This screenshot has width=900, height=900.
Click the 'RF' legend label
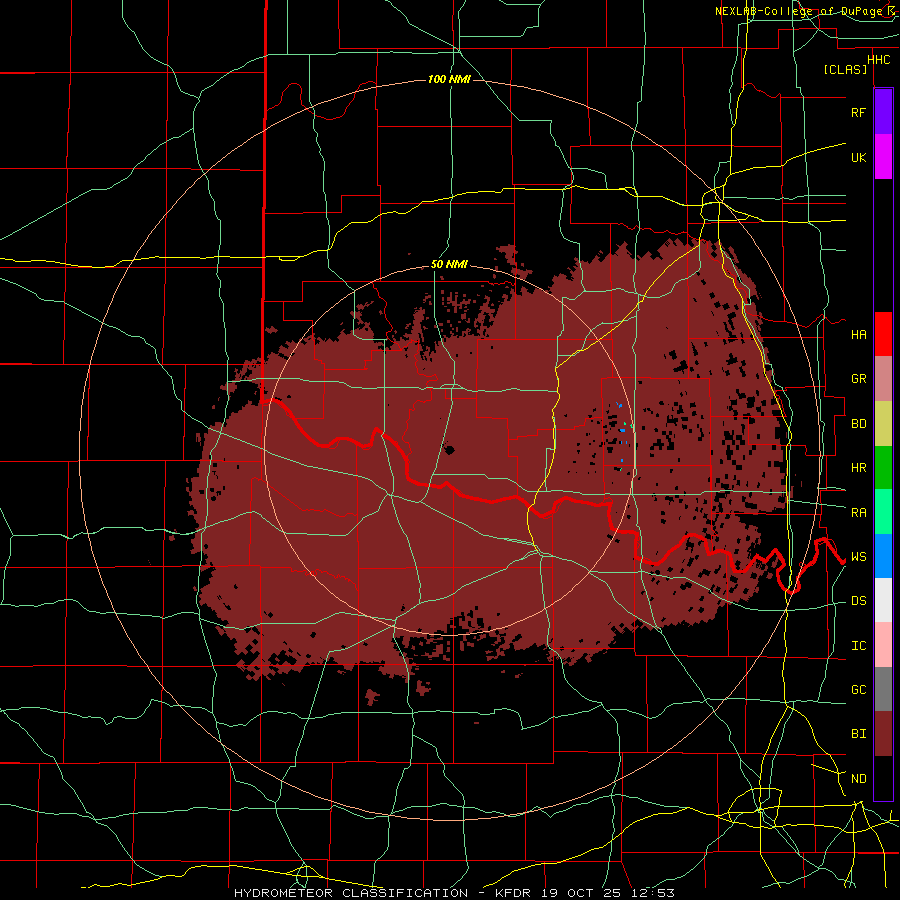coord(858,112)
